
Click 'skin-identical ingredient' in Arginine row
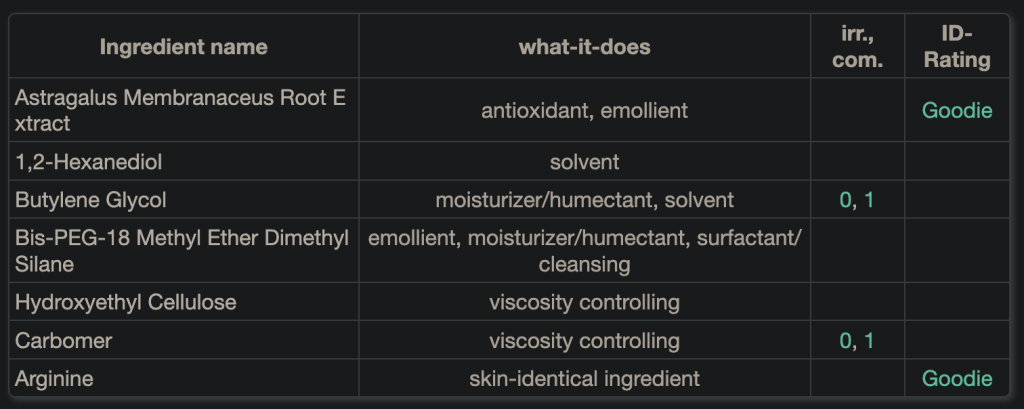pyautogui.click(x=584, y=379)
